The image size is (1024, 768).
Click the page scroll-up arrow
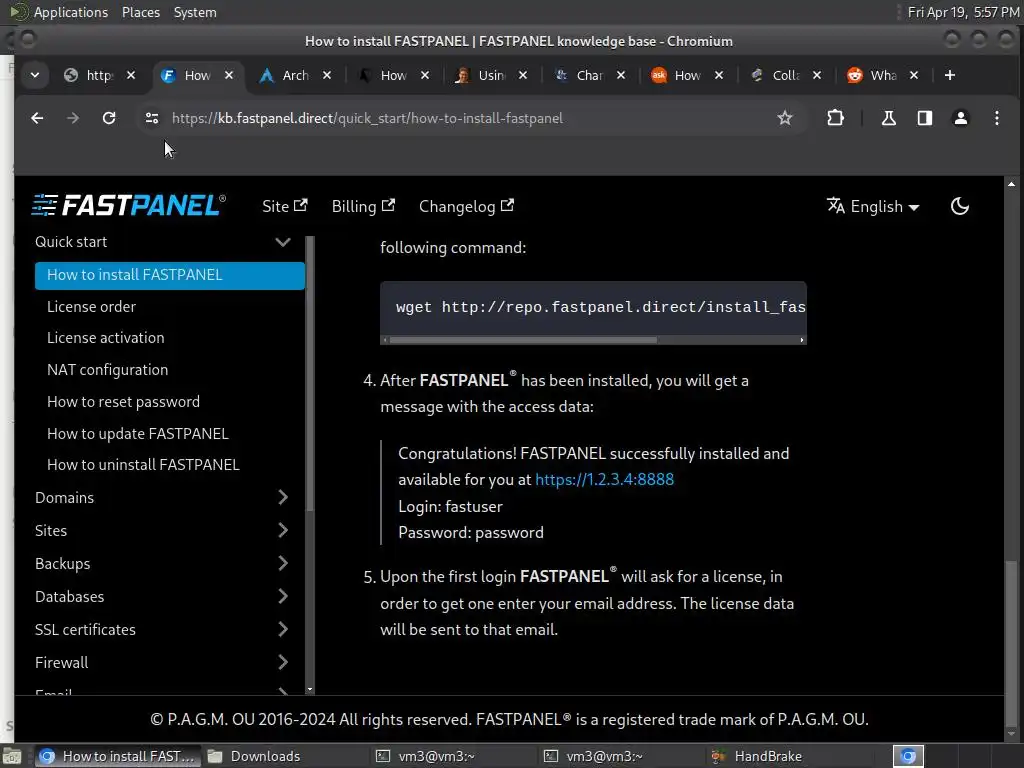1011,184
